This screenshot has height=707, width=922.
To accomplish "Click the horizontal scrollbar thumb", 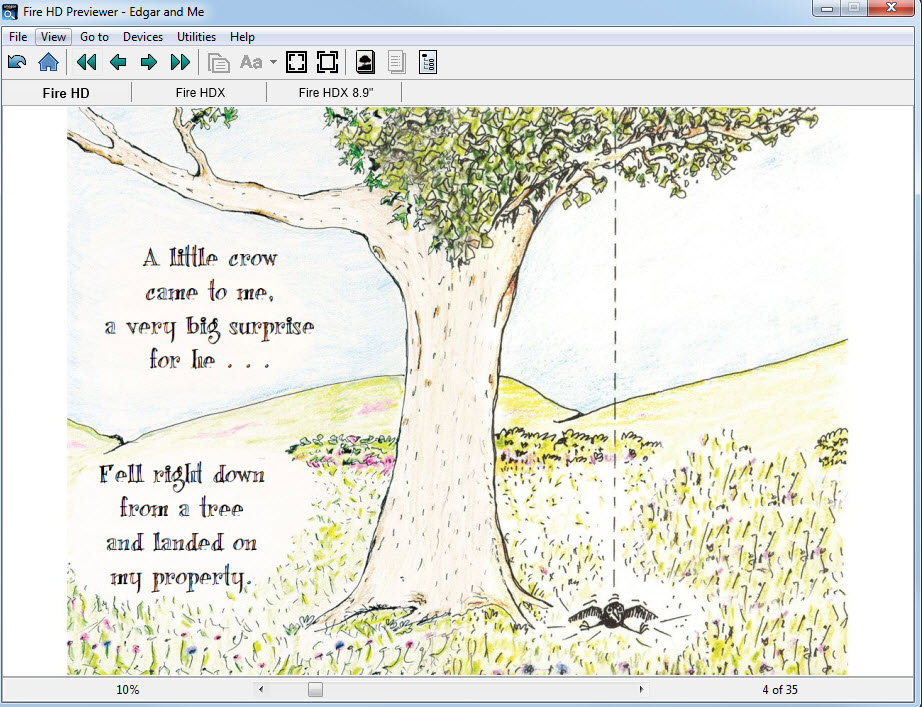I will point(315,689).
